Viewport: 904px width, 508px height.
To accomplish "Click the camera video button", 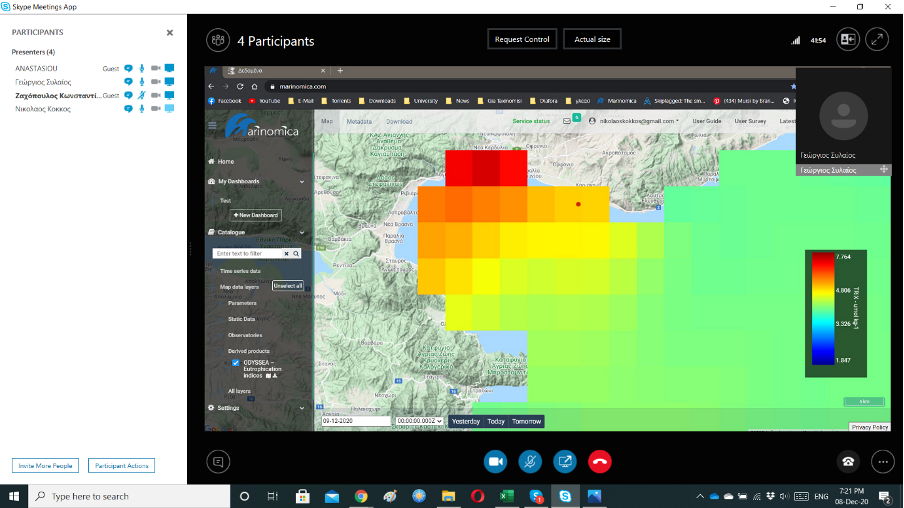I will [x=495, y=461].
